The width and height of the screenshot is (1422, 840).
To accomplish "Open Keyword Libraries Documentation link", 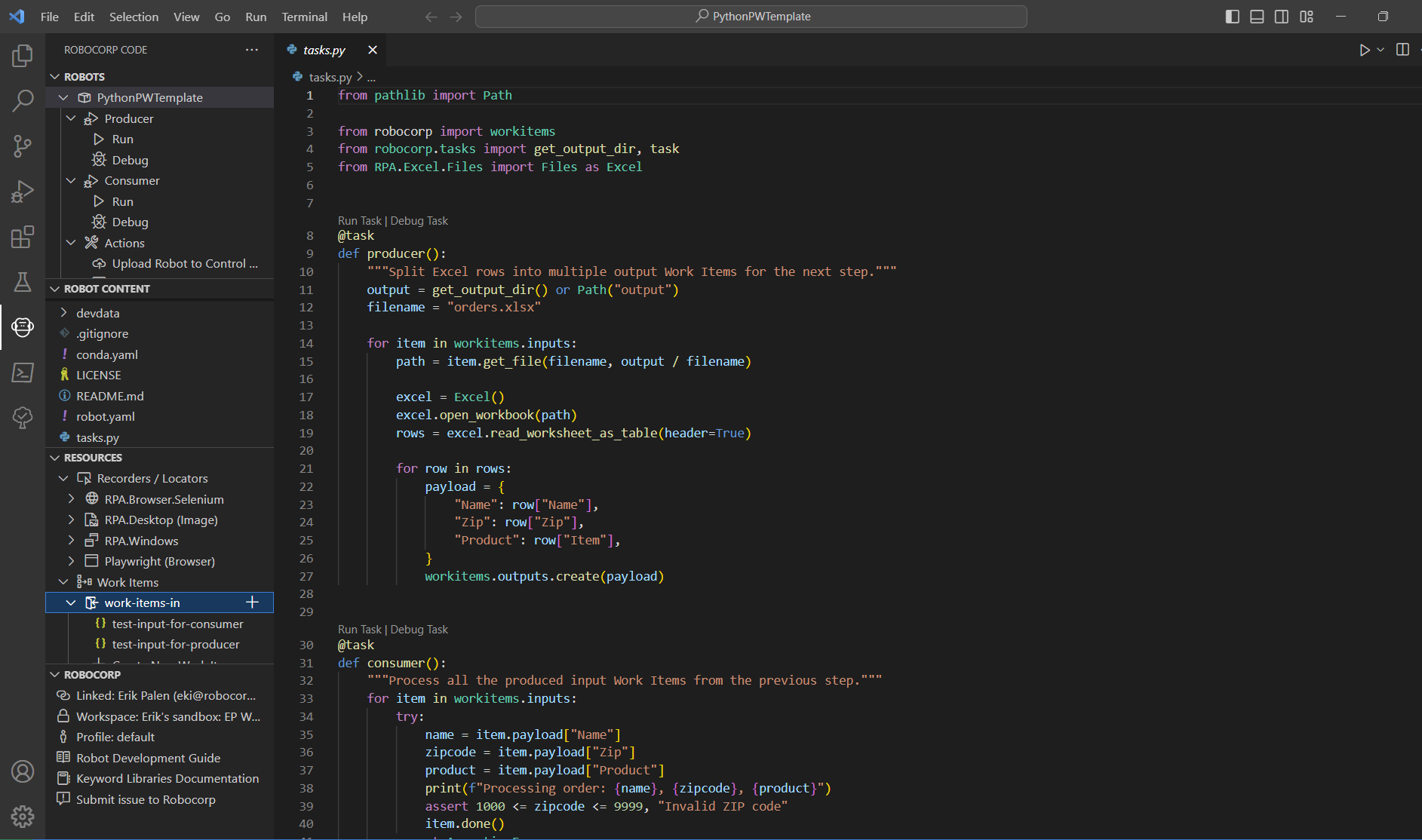I will 167,779.
